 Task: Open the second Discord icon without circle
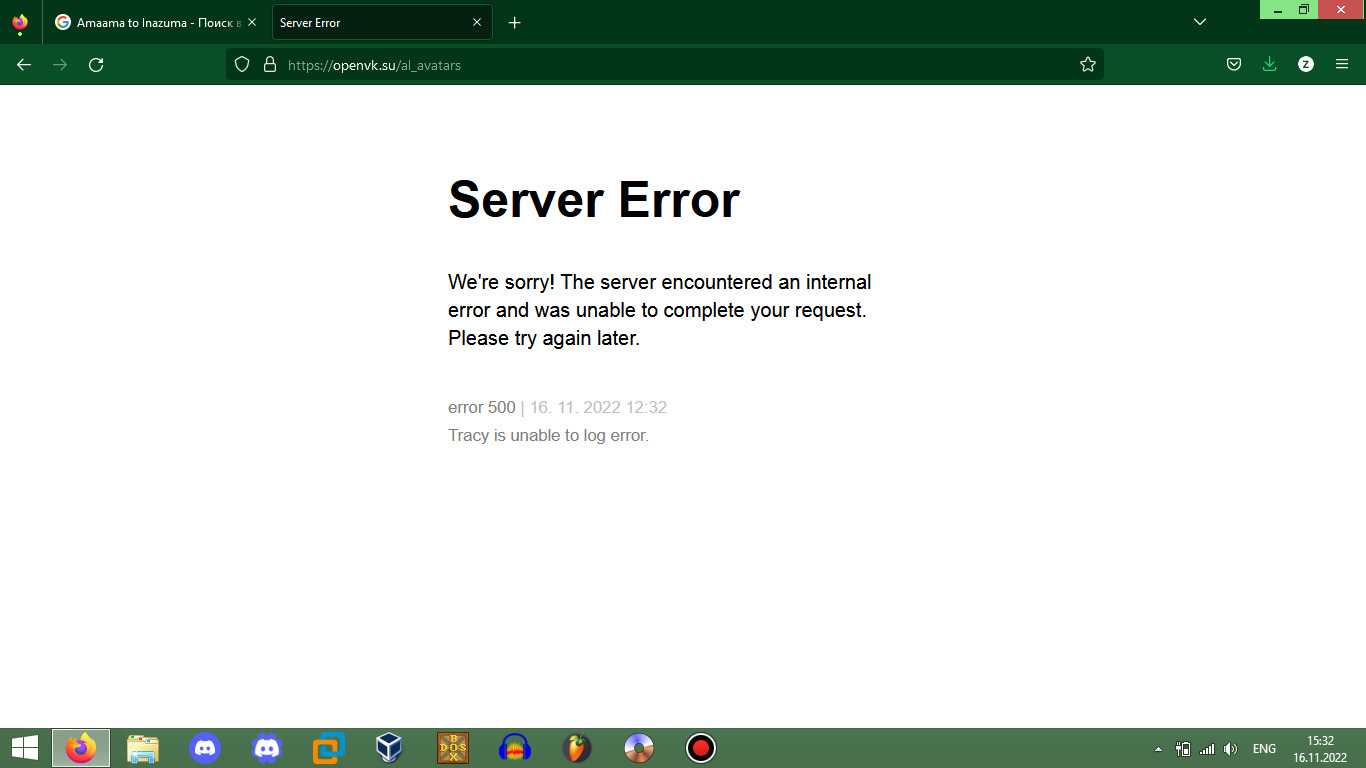[x=267, y=748]
